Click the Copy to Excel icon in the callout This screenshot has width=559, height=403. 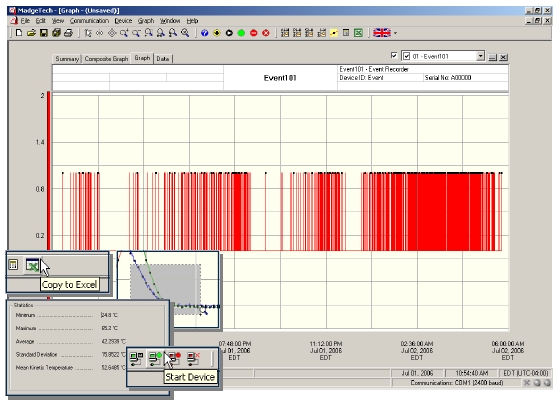(x=32, y=265)
